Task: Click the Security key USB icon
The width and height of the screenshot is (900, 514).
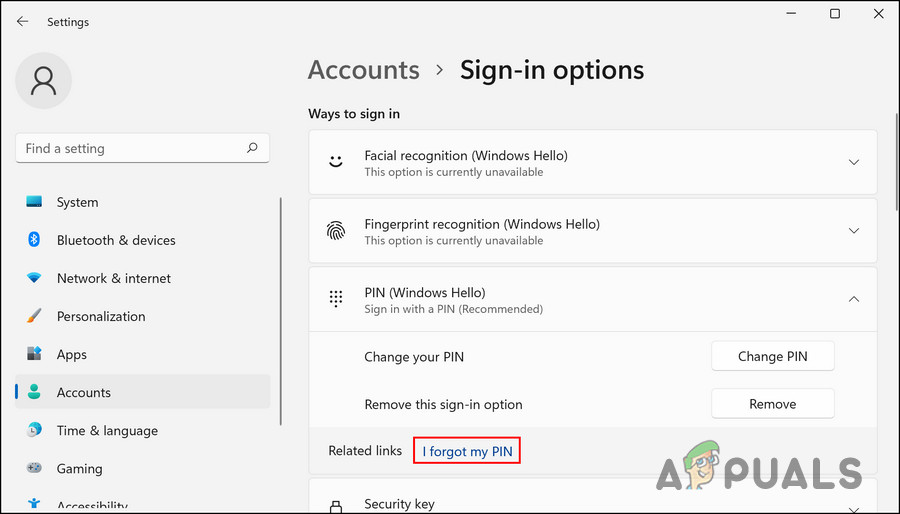Action: [336, 505]
